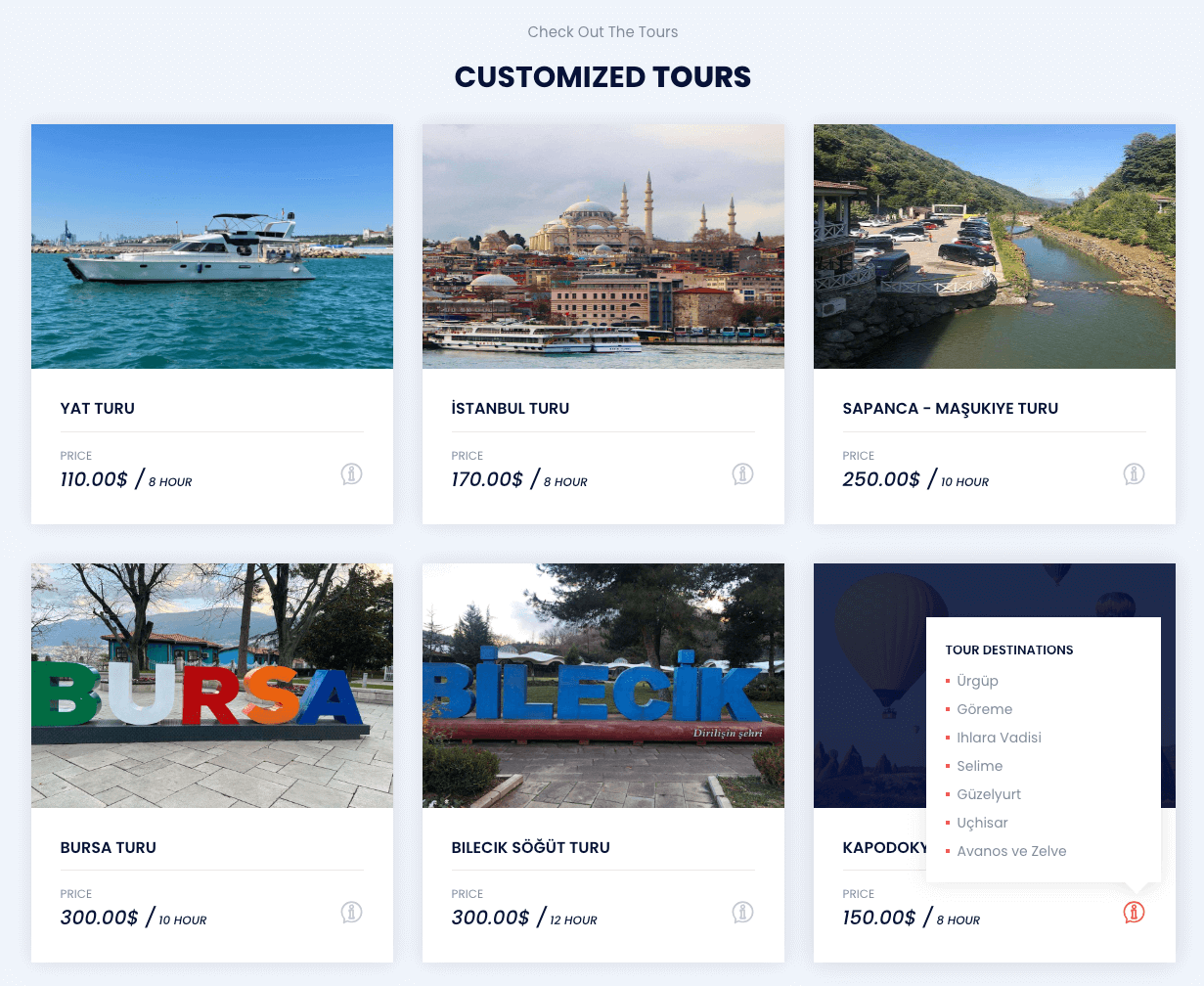This screenshot has height=986, width=1204.
Task: Open SAPANCA - MAŞUKIYE TURU title link
Action: [x=951, y=409]
